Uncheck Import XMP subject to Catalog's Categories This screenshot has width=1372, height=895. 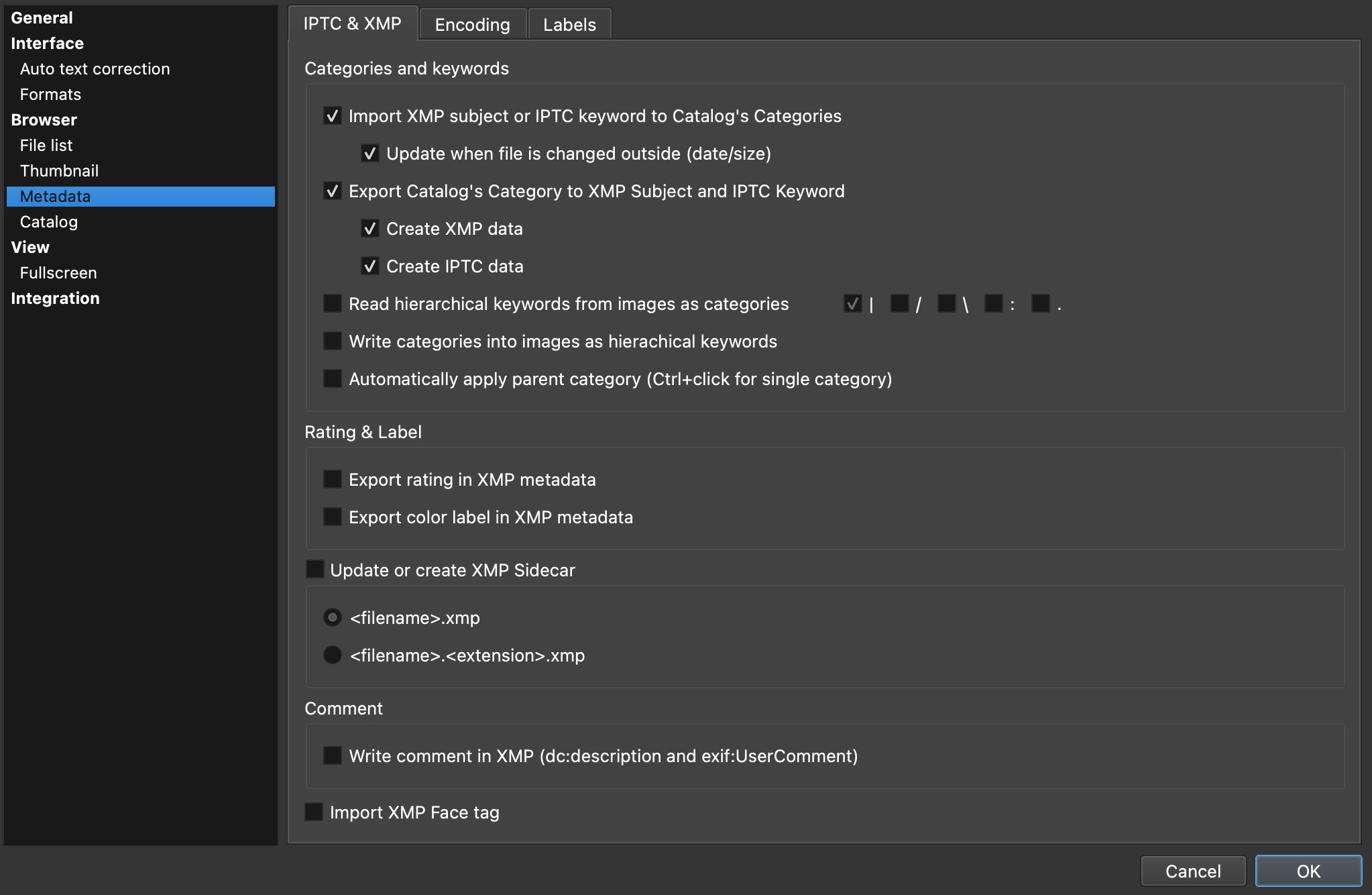(333, 116)
